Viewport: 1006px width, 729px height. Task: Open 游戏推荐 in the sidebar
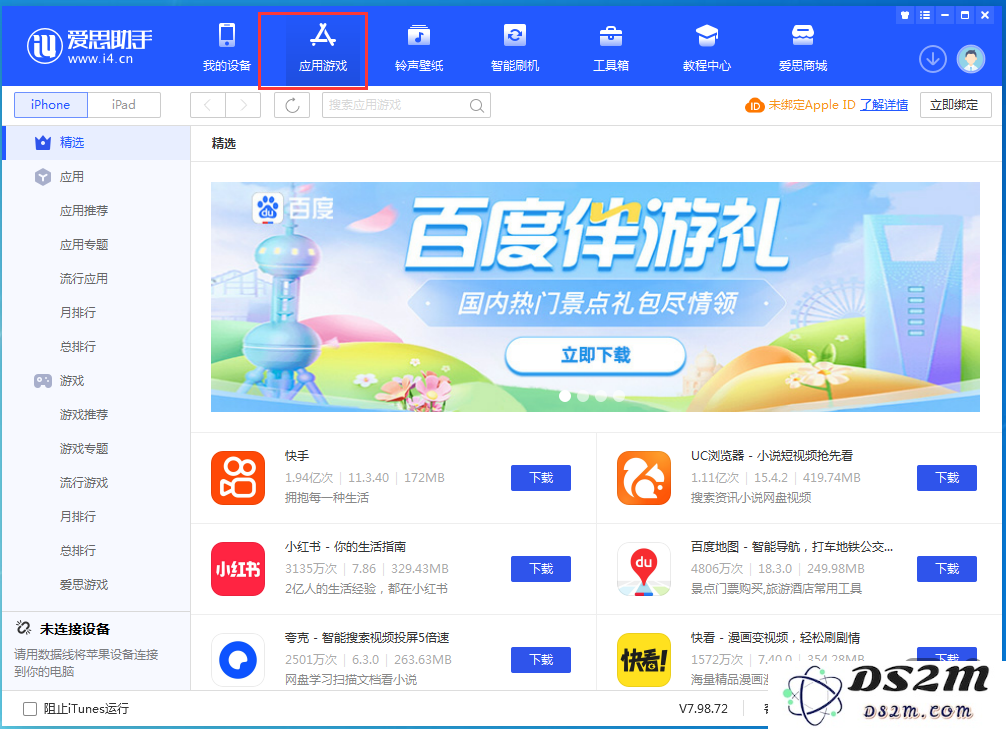tap(84, 415)
